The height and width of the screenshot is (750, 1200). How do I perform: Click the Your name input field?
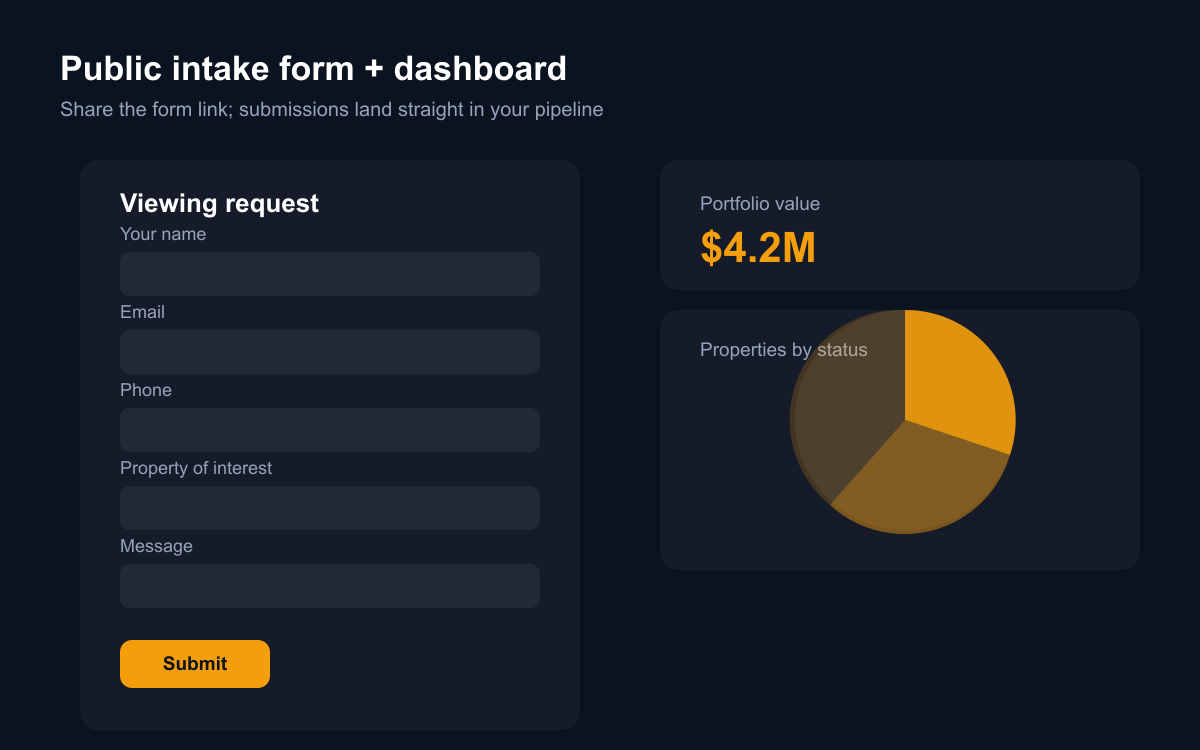[330, 274]
